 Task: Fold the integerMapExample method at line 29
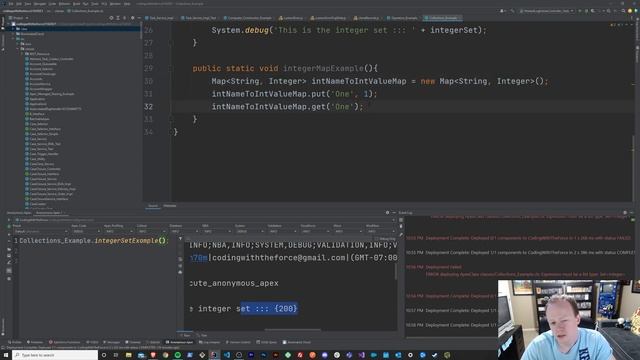pyautogui.click(x=171, y=69)
